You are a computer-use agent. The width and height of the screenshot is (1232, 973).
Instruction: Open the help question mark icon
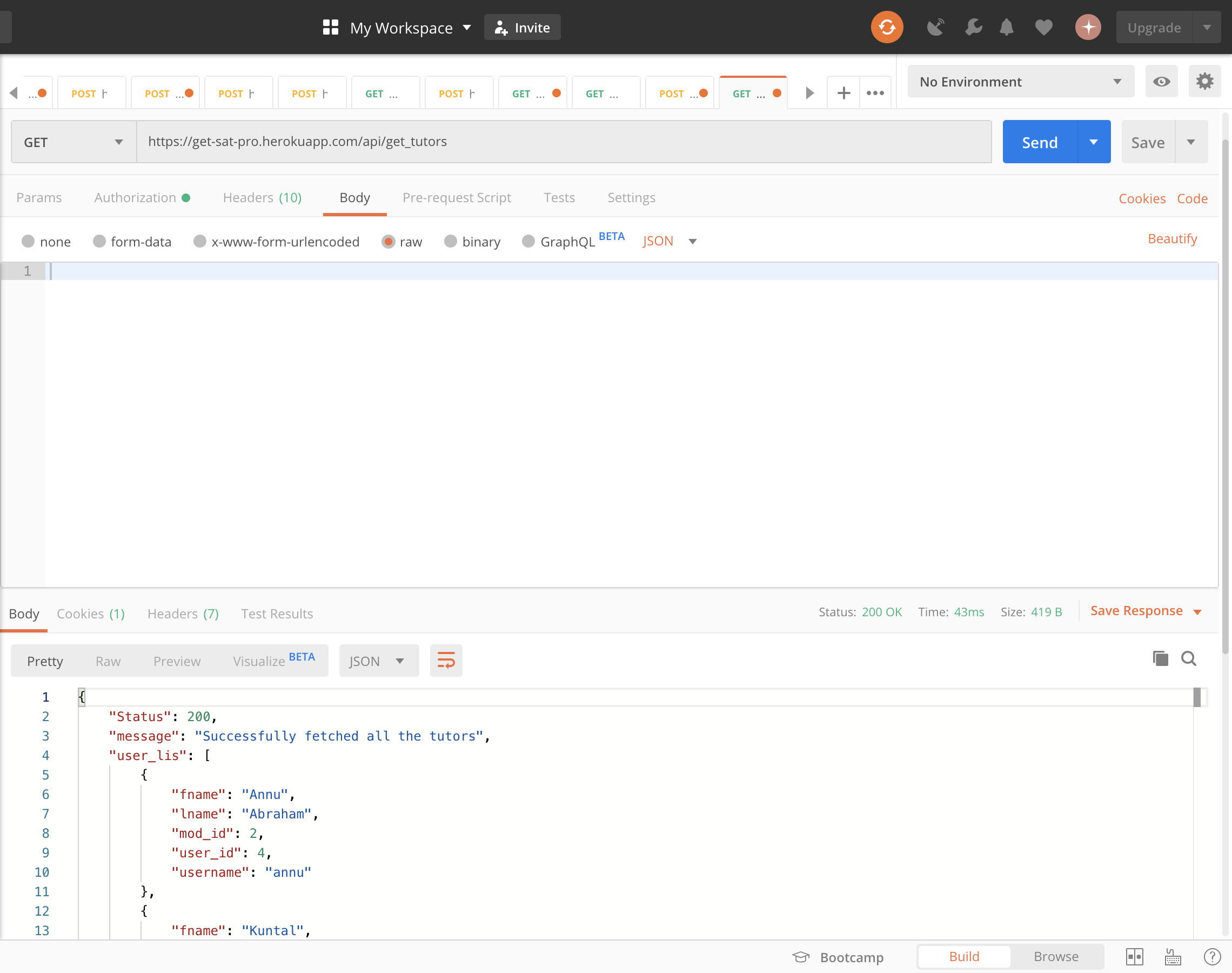(x=1212, y=957)
